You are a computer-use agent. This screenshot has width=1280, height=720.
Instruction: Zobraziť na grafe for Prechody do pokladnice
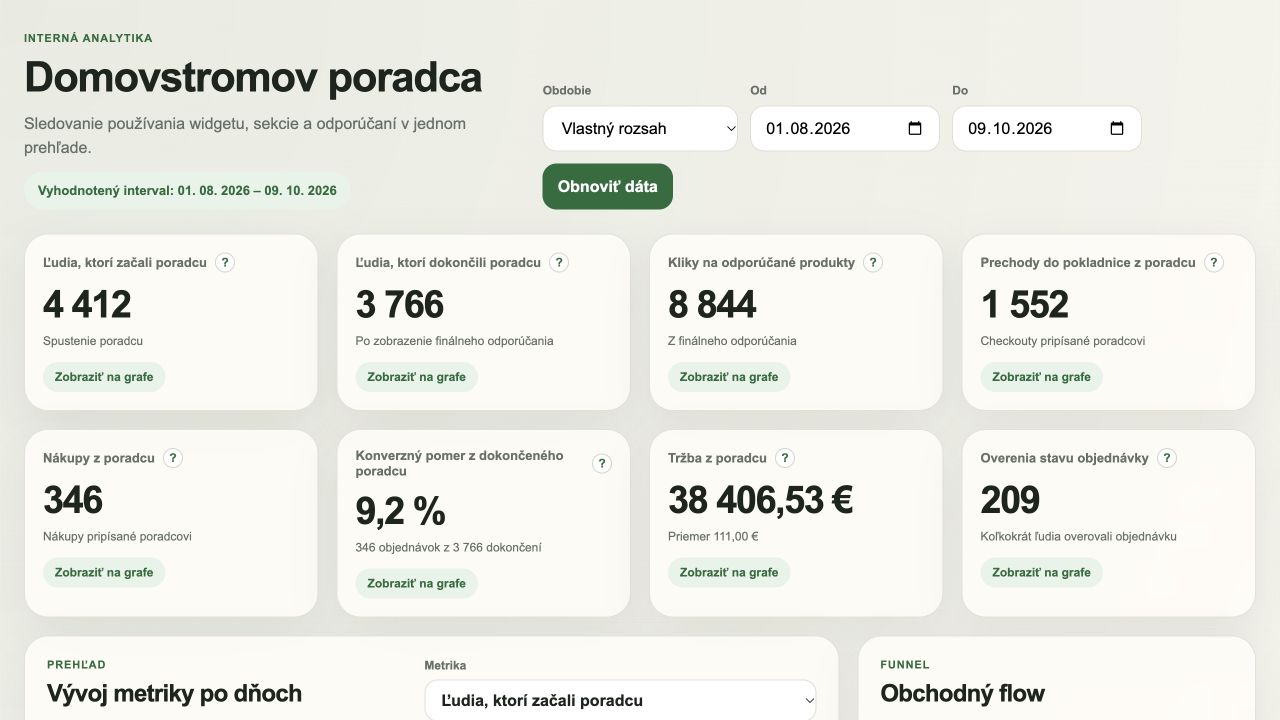[1041, 377]
